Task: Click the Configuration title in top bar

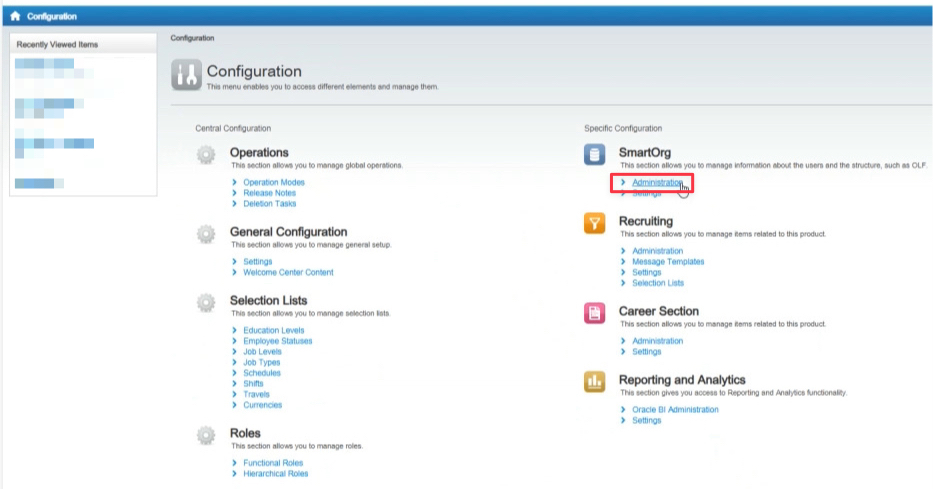Action: (x=52, y=17)
